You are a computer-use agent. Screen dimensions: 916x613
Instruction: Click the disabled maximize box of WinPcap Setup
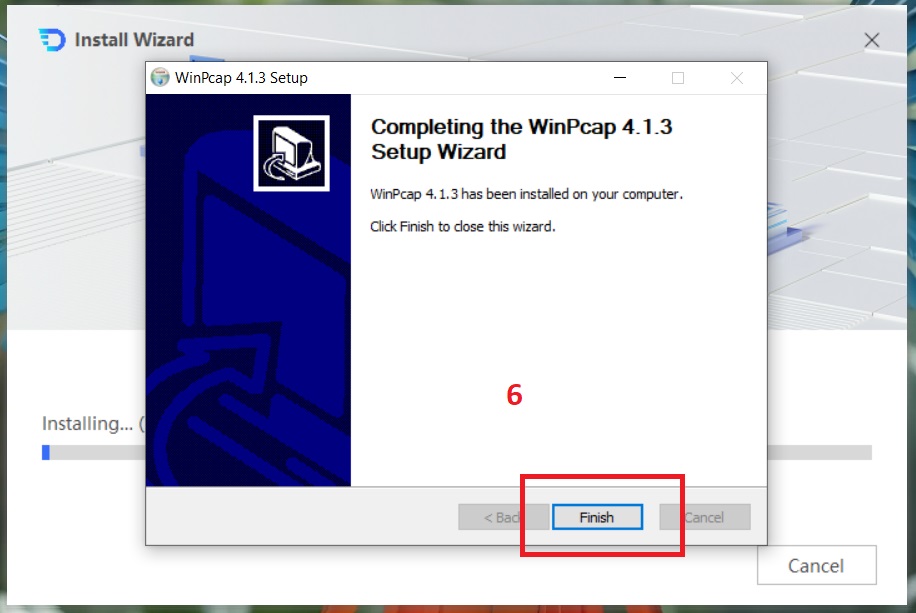pos(678,78)
